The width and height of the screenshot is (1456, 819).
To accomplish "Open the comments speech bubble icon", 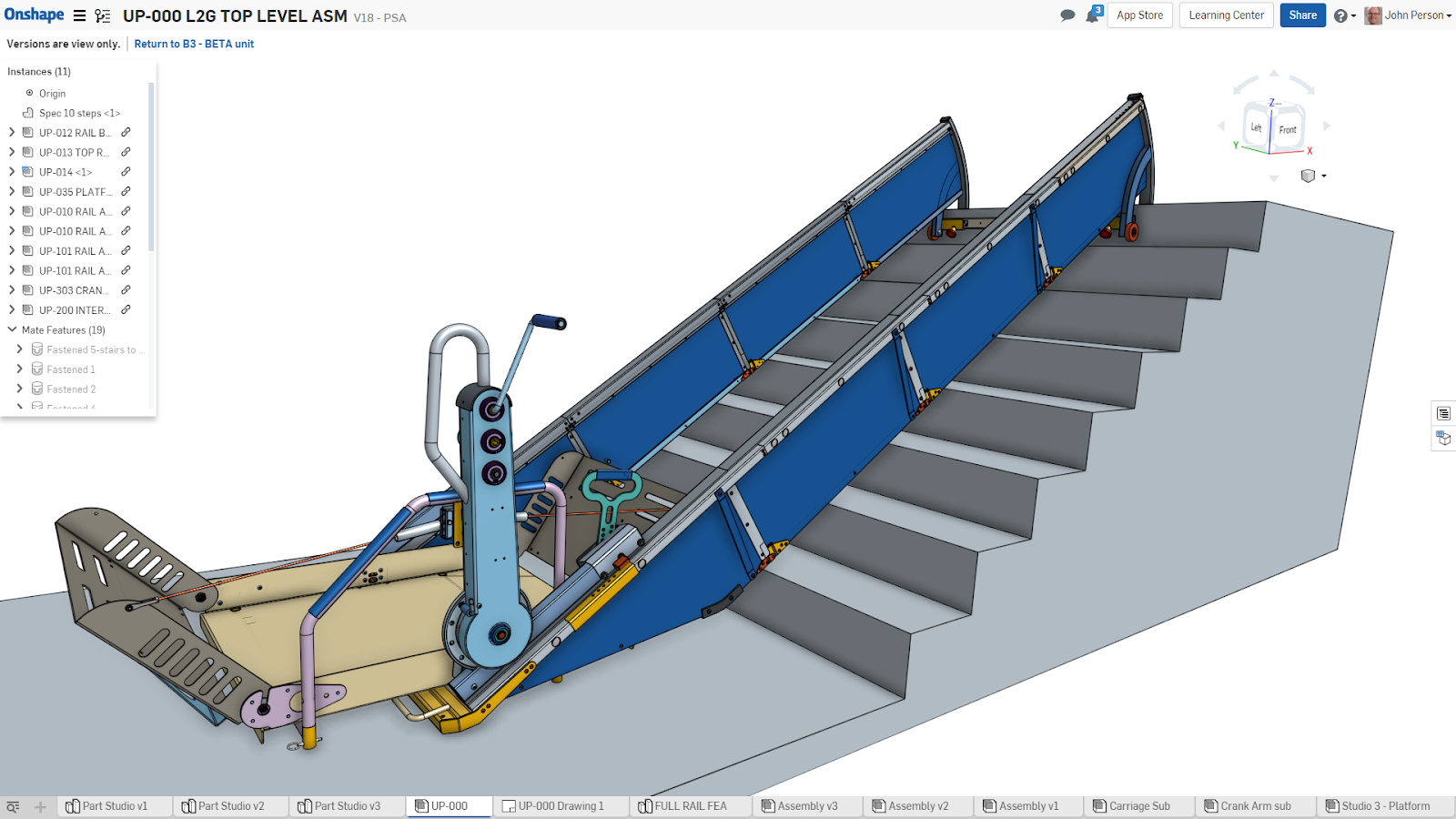I will [1067, 15].
